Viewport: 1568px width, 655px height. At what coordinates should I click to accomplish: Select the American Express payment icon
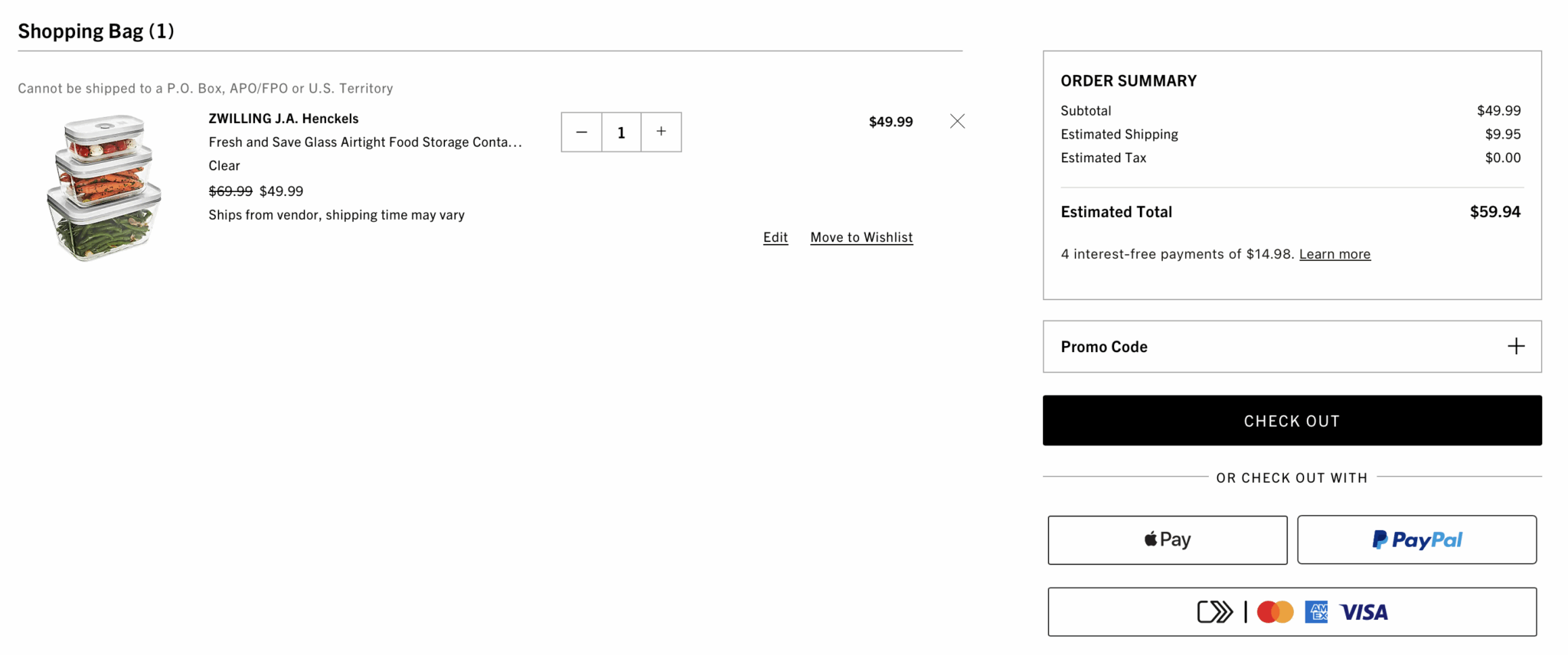click(x=1317, y=611)
